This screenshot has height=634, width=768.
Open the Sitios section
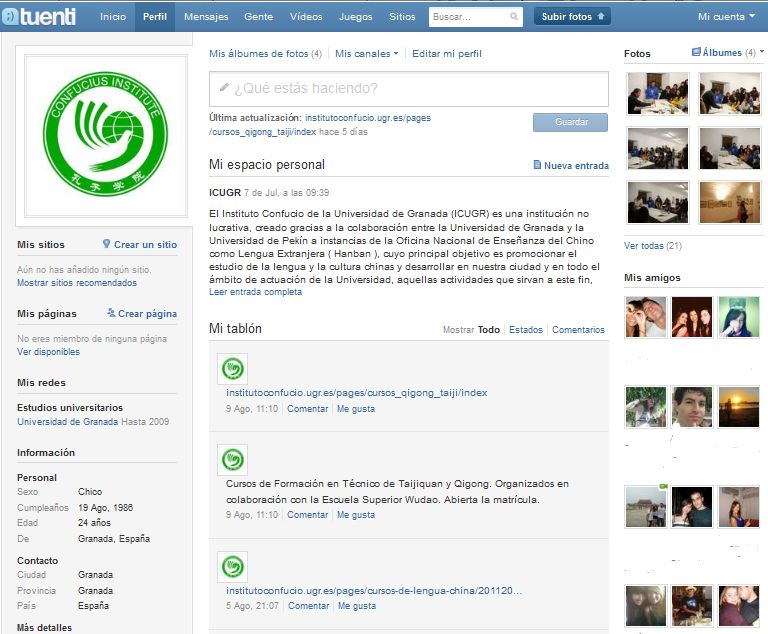tap(402, 16)
